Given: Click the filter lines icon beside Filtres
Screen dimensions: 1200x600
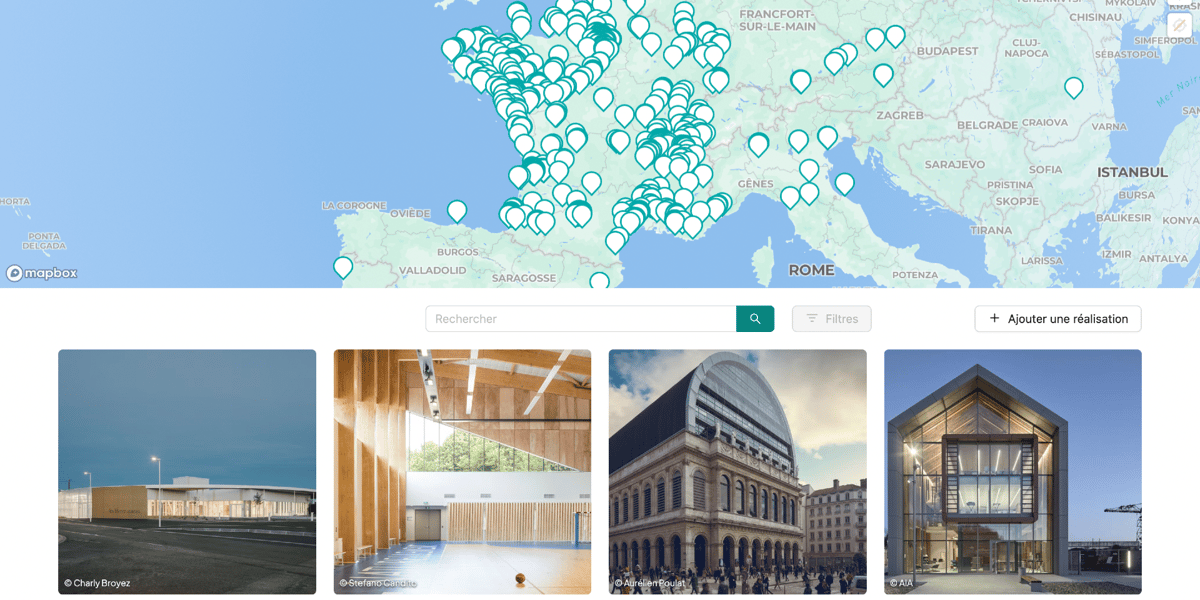Looking at the screenshot, I should point(812,319).
